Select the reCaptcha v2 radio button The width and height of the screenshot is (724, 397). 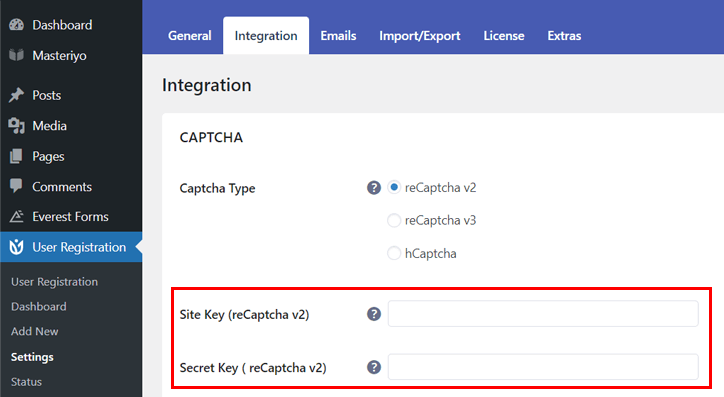(x=394, y=187)
